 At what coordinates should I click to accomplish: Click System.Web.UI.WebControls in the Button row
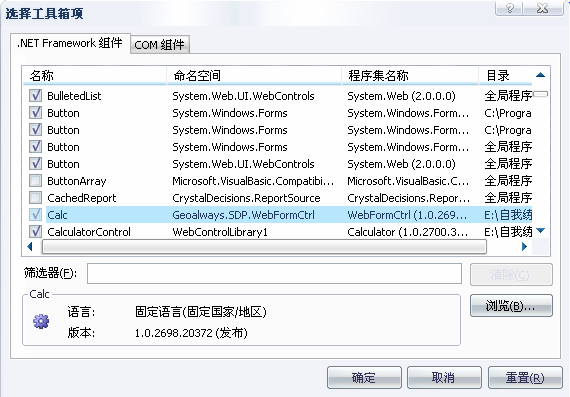[x=243, y=164]
